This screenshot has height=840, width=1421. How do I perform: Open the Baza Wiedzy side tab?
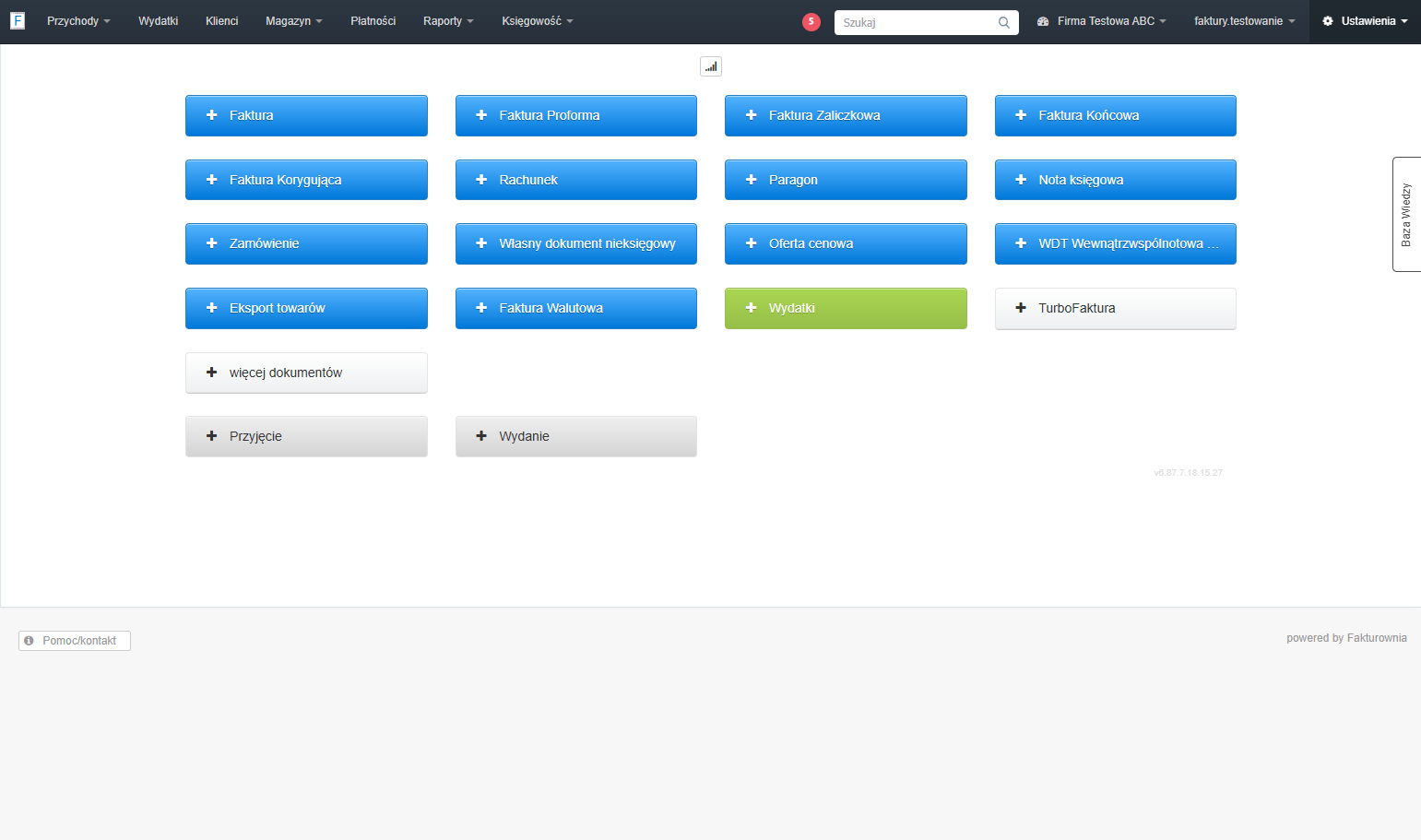coord(1406,214)
